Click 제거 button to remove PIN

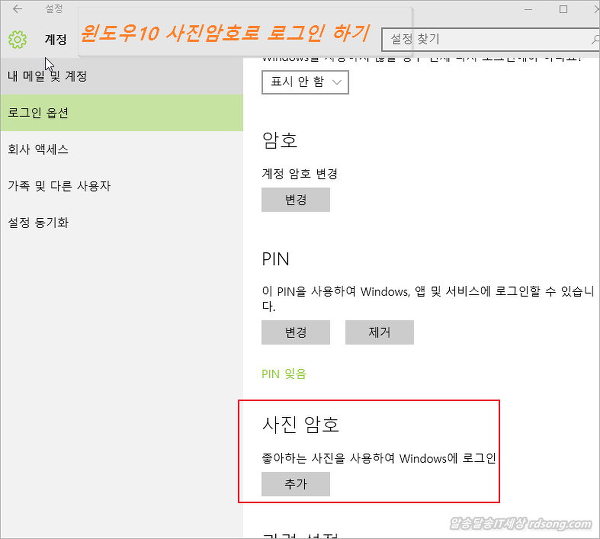379,332
